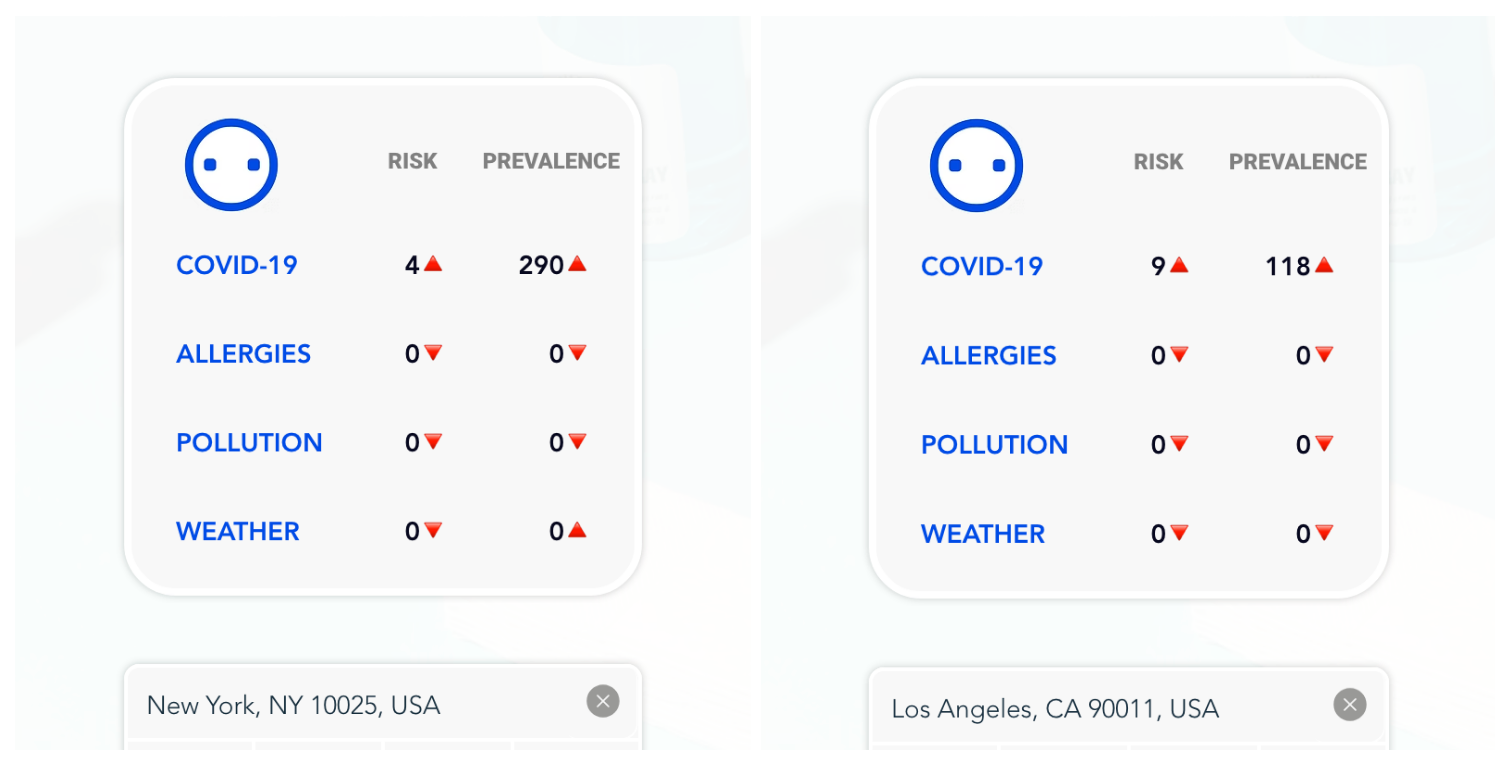Open WEATHER in the New York card
This screenshot has height=766, width=1508.
(x=238, y=531)
